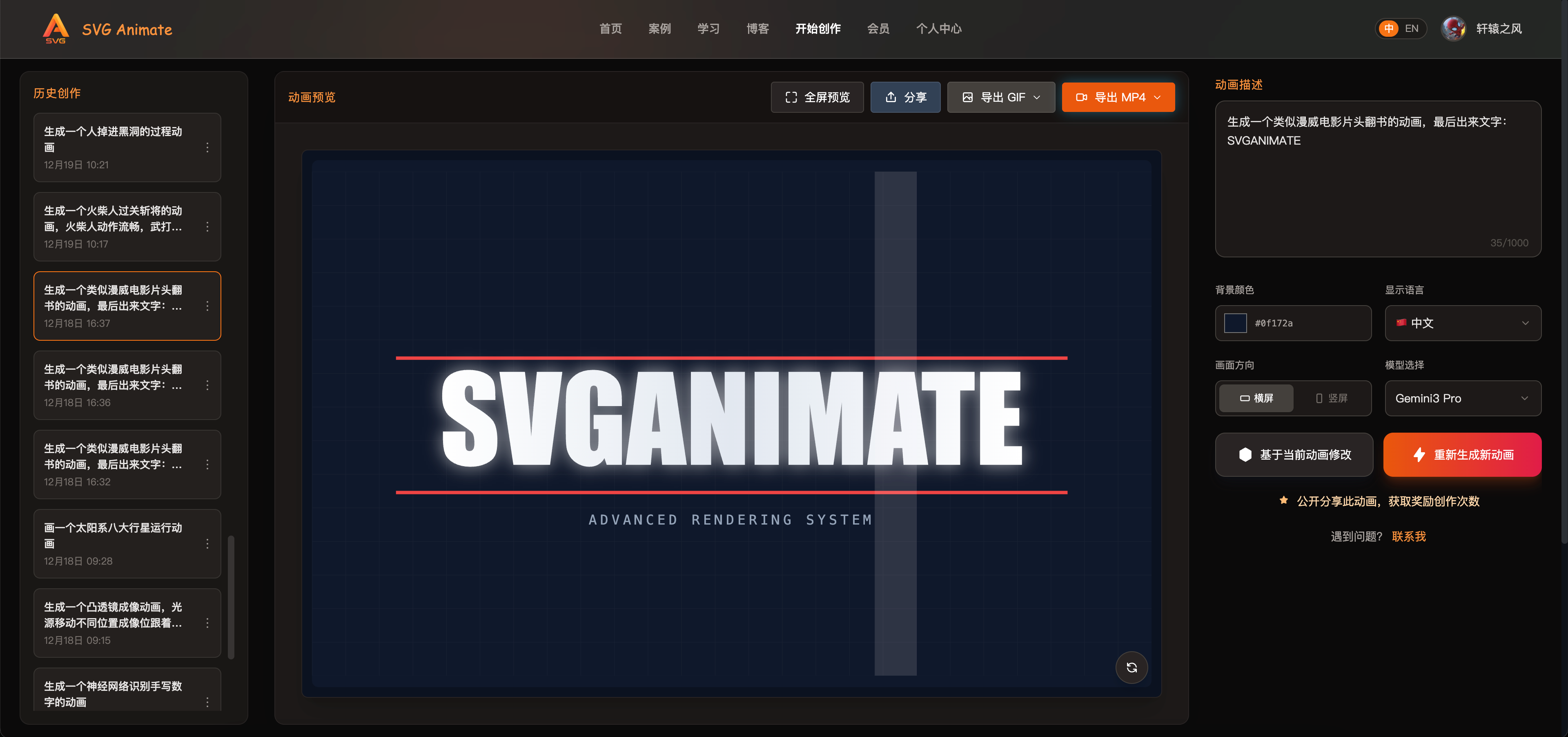Click the SVG Animate logo icon
The image size is (1568, 737).
(x=56, y=29)
